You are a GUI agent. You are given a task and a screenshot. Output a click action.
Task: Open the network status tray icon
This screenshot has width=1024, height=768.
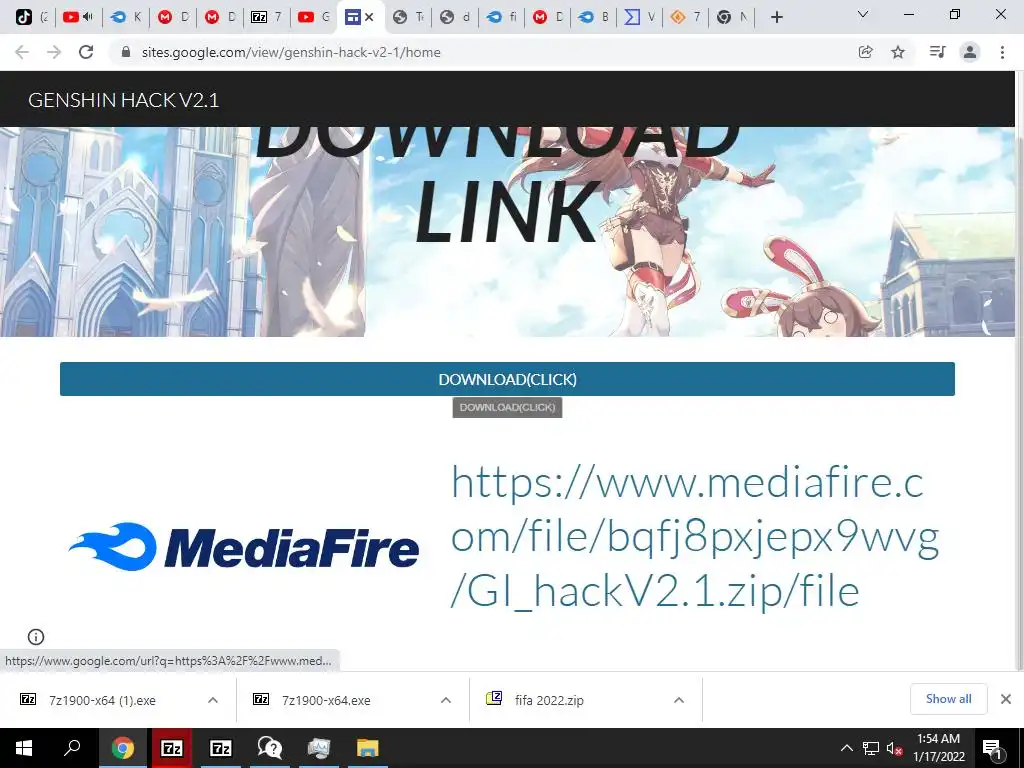click(871, 748)
